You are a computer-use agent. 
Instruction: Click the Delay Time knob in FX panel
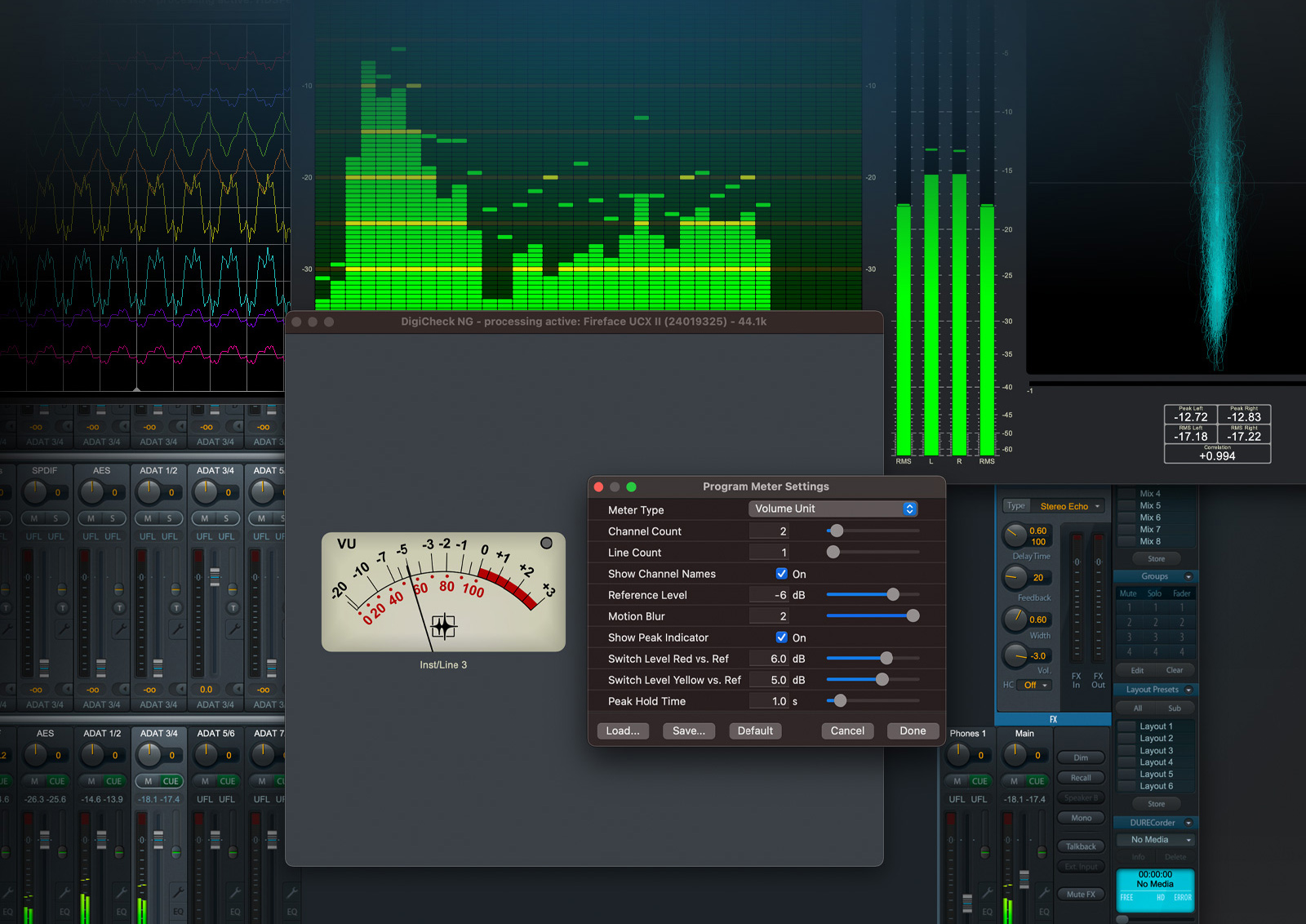coord(1015,535)
